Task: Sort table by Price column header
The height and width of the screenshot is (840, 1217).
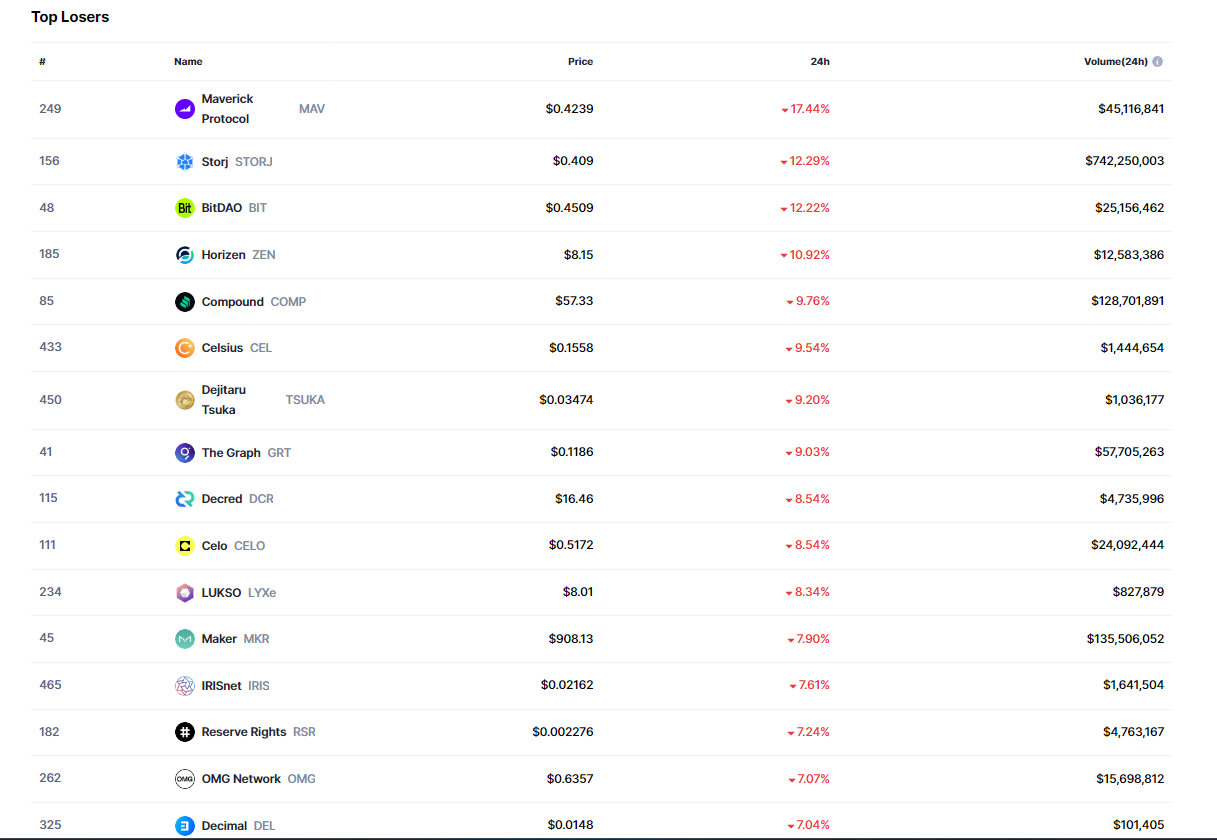Action: click(x=580, y=62)
